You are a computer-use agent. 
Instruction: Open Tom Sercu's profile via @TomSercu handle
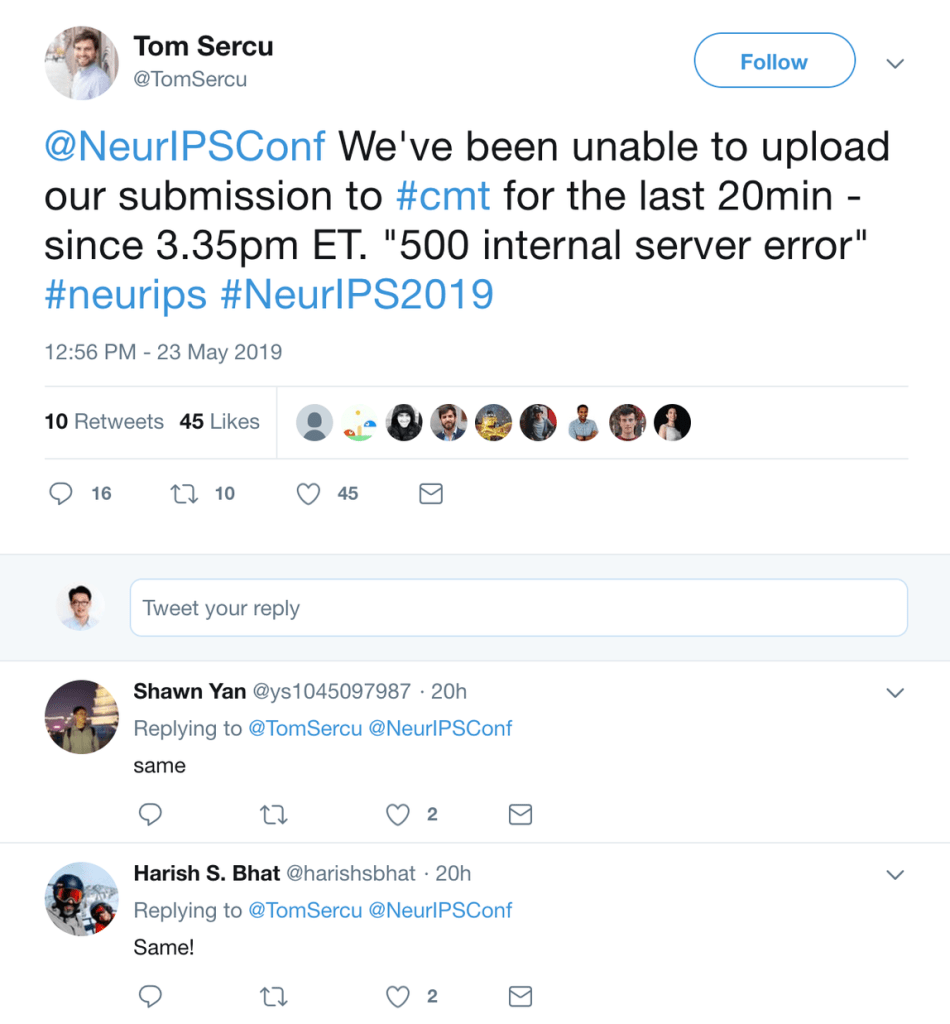point(189,79)
